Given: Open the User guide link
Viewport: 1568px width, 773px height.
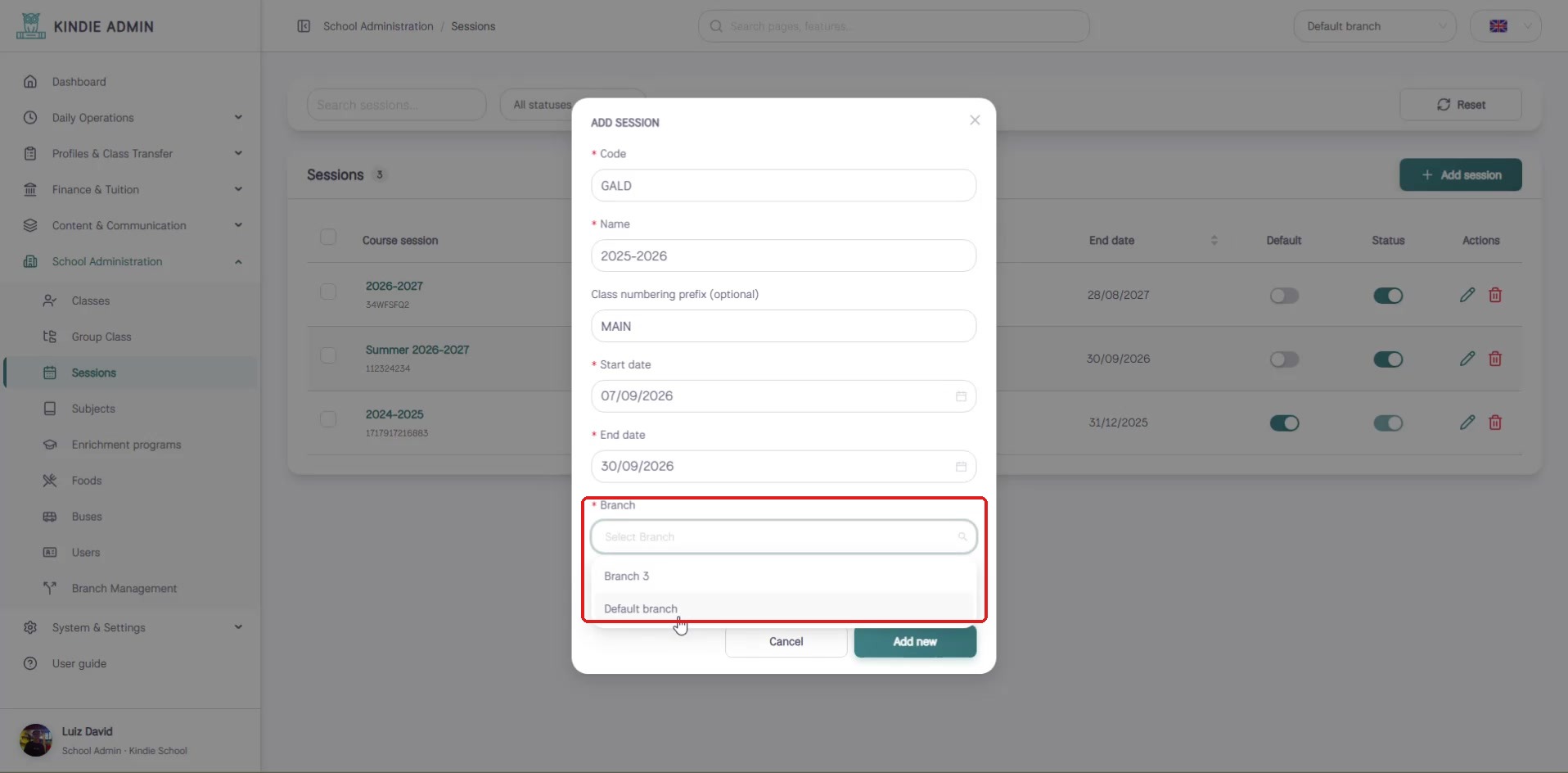Looking at the screenshot, I should tap(79, 664).
